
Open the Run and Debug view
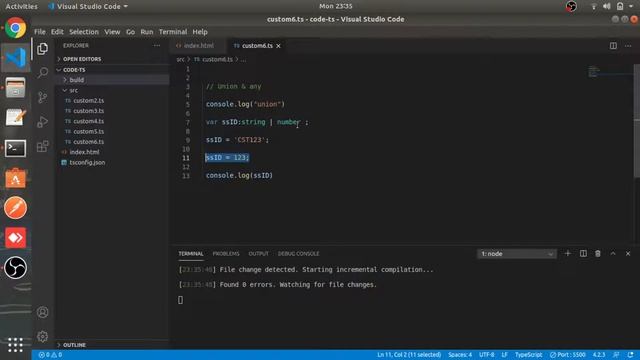tap(42, 122)
